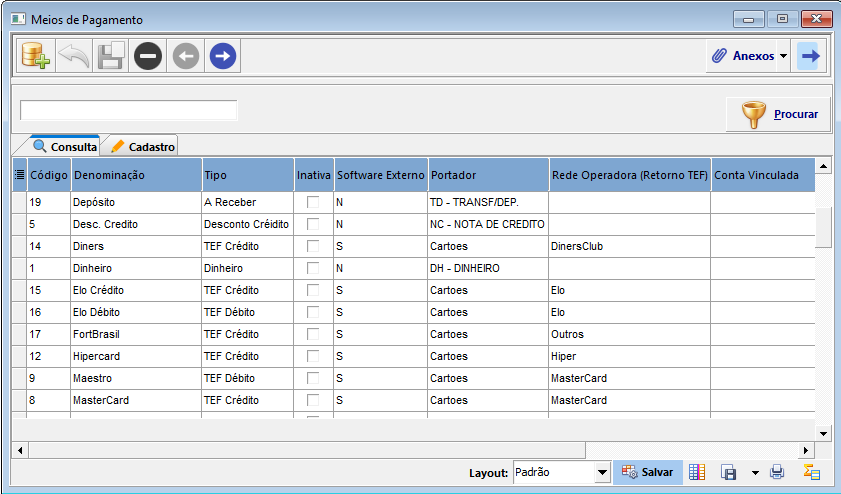Select the Elo Débito denomination cell
This screenshot has width=841, height=494.
click(136, 312)
